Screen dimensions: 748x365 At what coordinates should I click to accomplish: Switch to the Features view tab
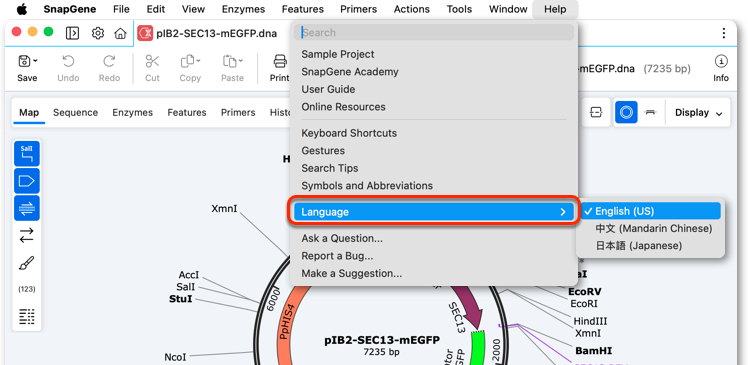point(187,113)
